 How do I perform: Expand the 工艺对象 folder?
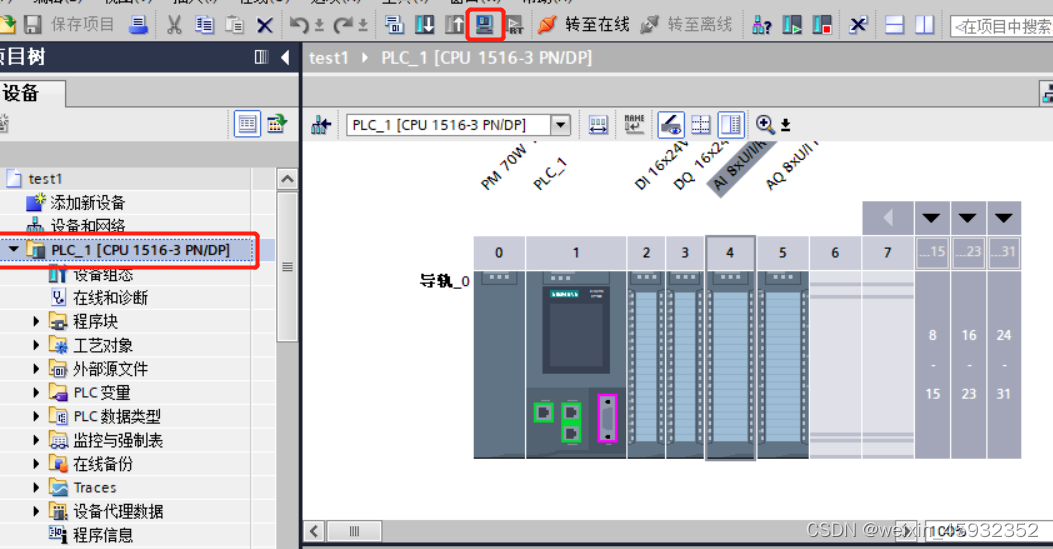[36, 345]
